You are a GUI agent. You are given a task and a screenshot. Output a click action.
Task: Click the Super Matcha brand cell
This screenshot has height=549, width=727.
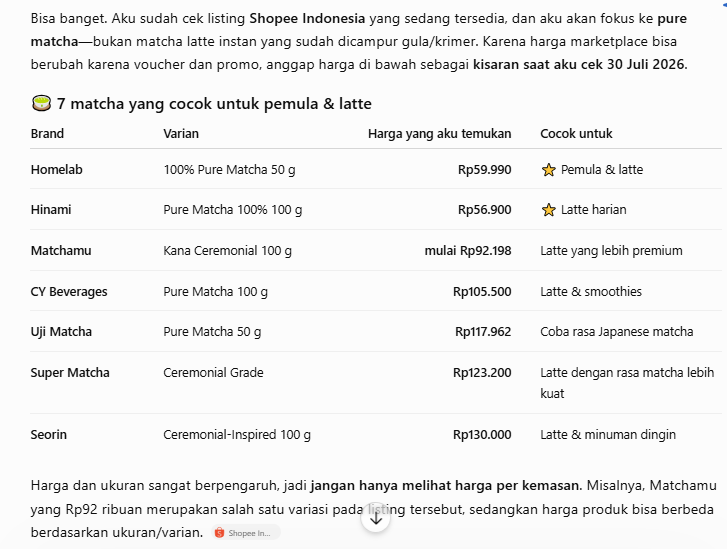point(70,372)
